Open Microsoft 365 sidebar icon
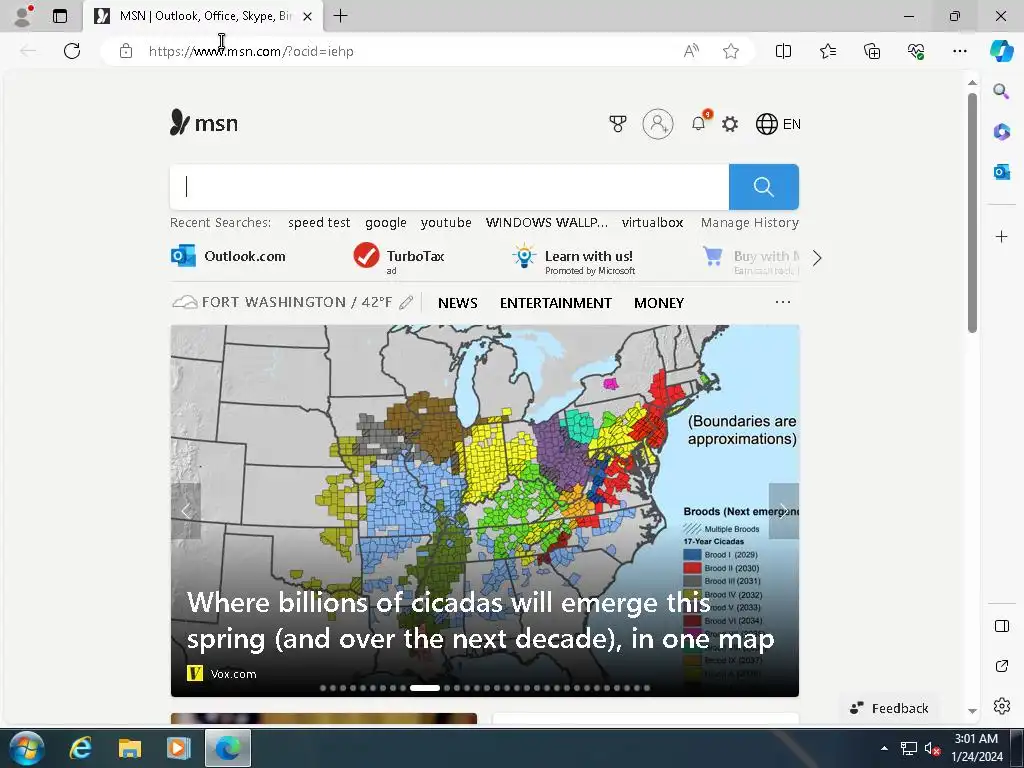 click(x=1001, y=131)
